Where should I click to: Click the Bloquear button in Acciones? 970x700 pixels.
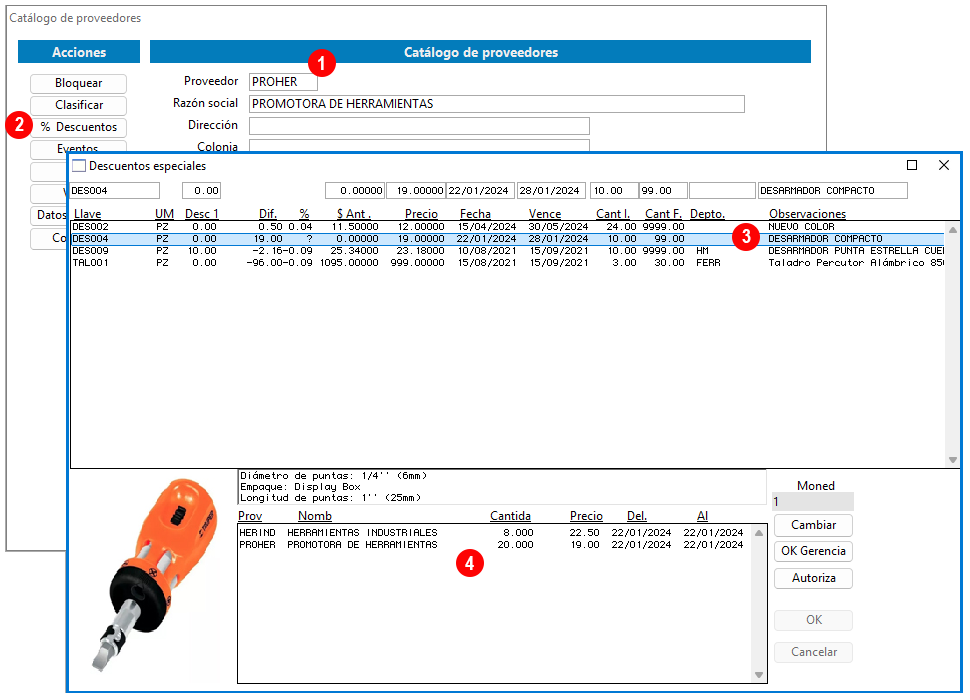79,83
